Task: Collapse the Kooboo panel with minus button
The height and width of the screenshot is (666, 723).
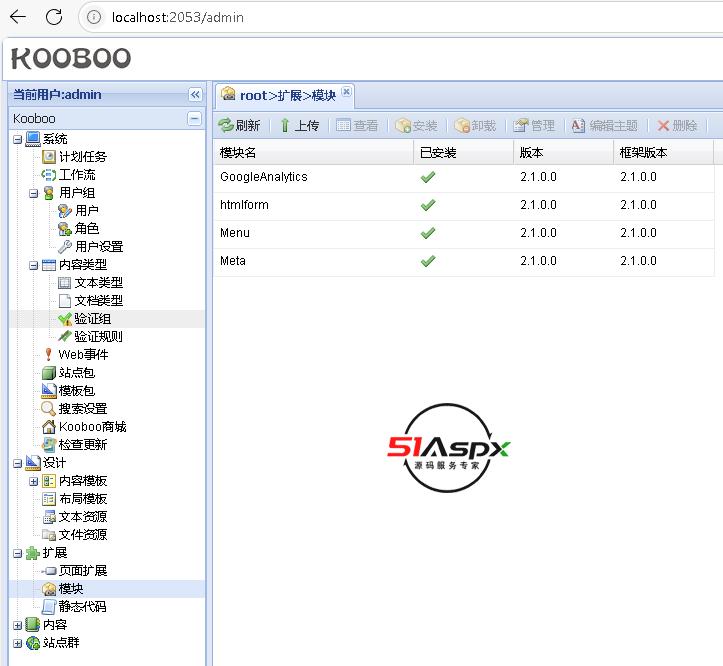Action: (194, 119)
